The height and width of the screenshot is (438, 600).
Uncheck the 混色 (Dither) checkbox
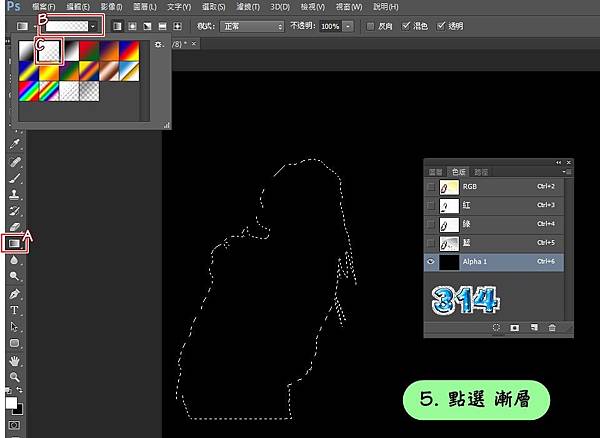(x=406, y=26)
